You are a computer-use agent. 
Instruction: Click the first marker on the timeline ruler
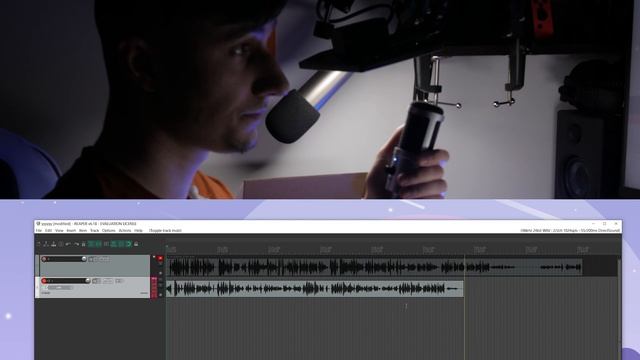pos(171,249)
